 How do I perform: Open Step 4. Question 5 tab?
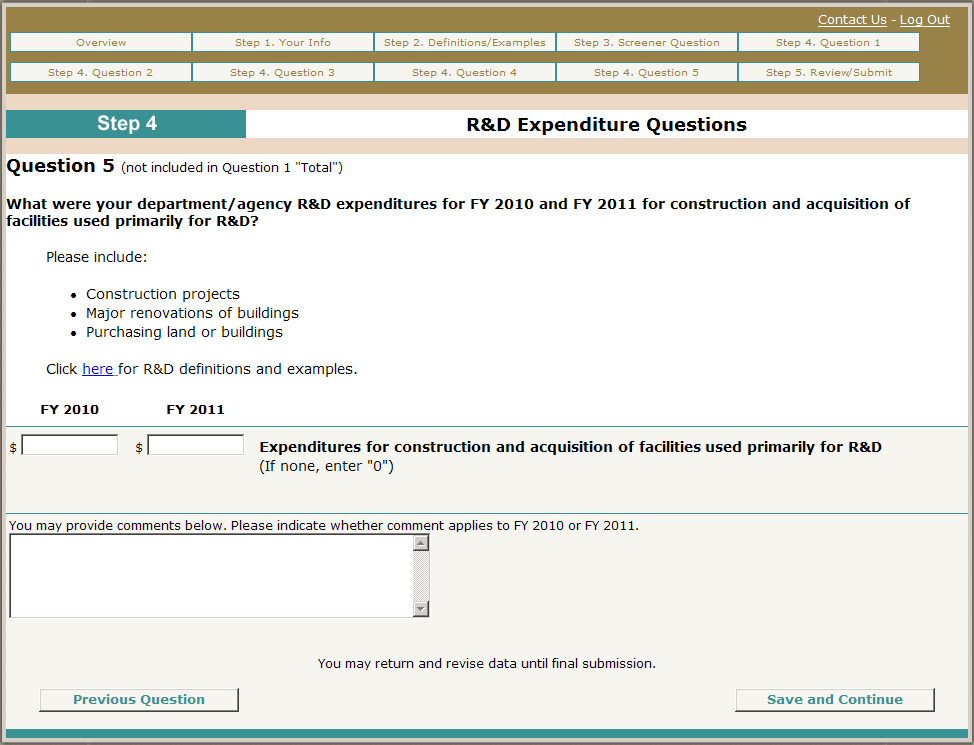pos(647,72)
